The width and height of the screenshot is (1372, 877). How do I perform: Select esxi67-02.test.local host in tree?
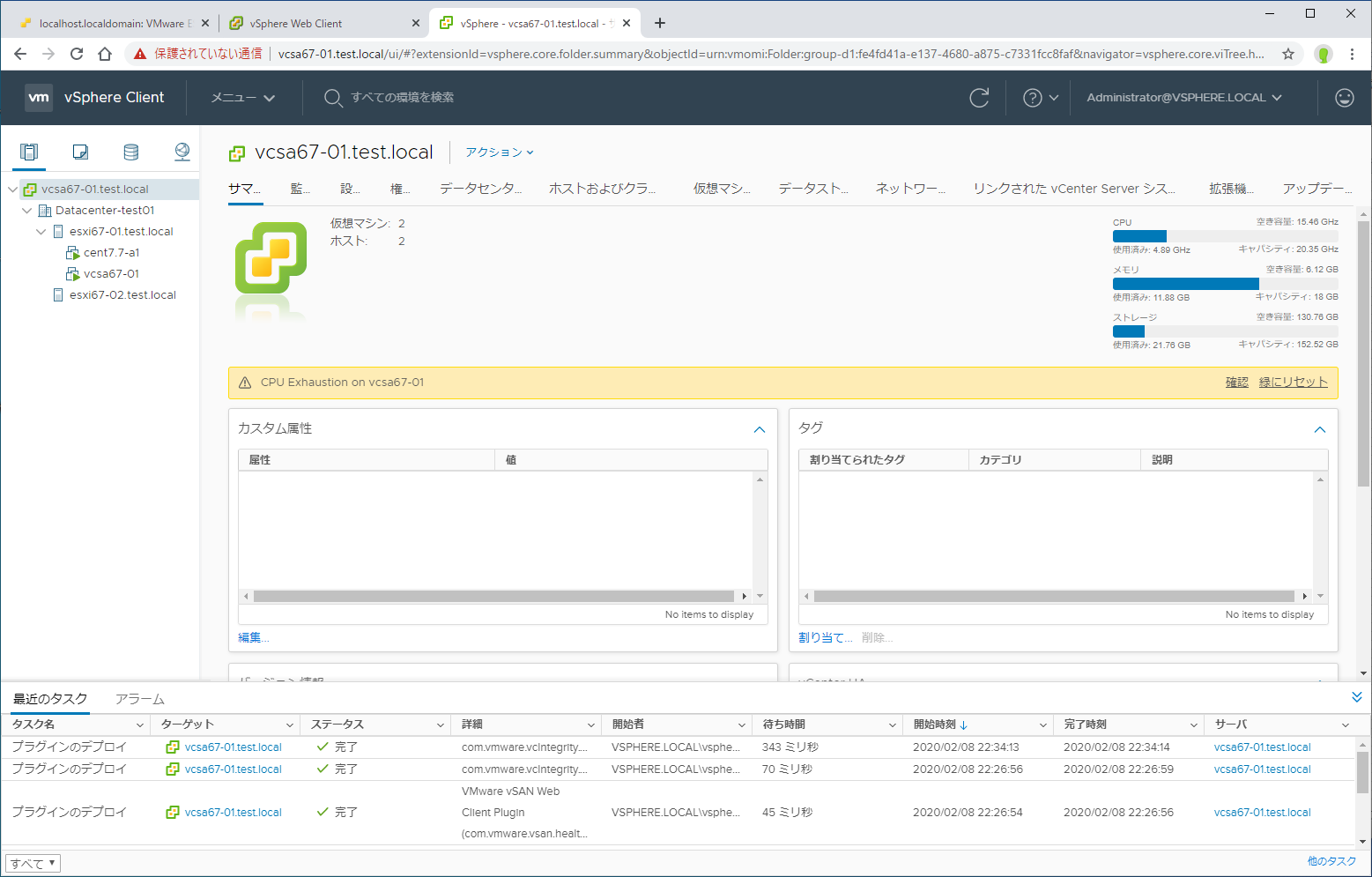[122, 295]
